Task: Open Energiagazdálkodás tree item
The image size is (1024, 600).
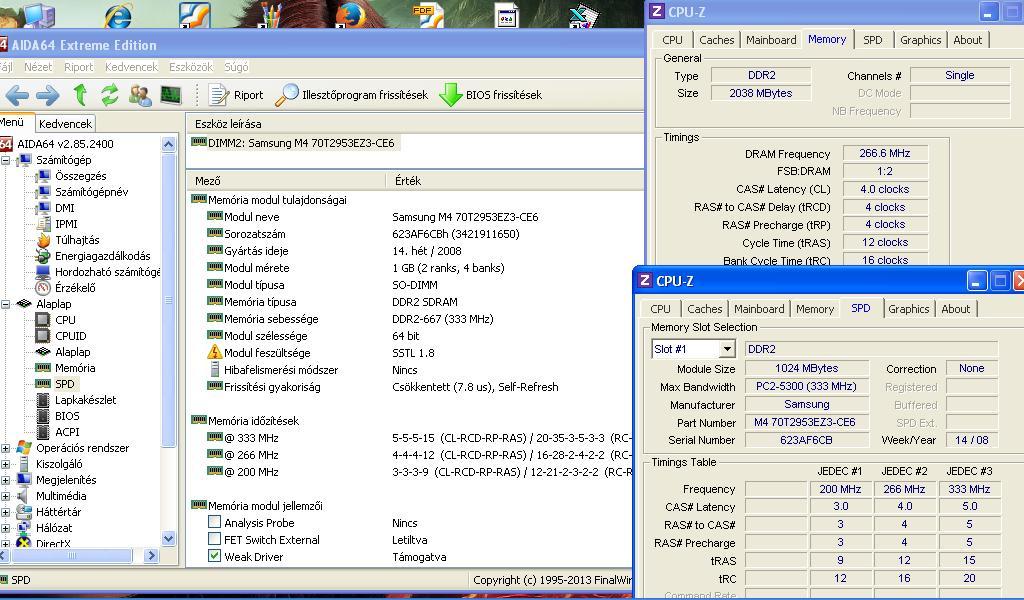Action: pyautogui.click(x=103, y=256)
